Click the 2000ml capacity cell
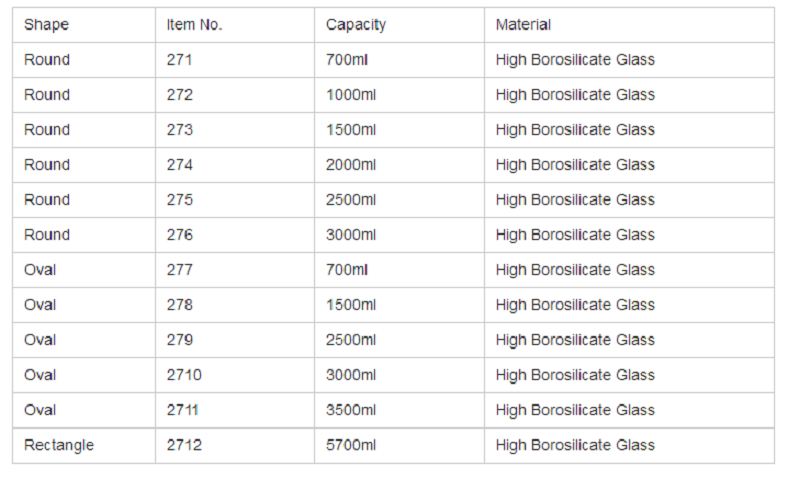 [x=351, y=165]
